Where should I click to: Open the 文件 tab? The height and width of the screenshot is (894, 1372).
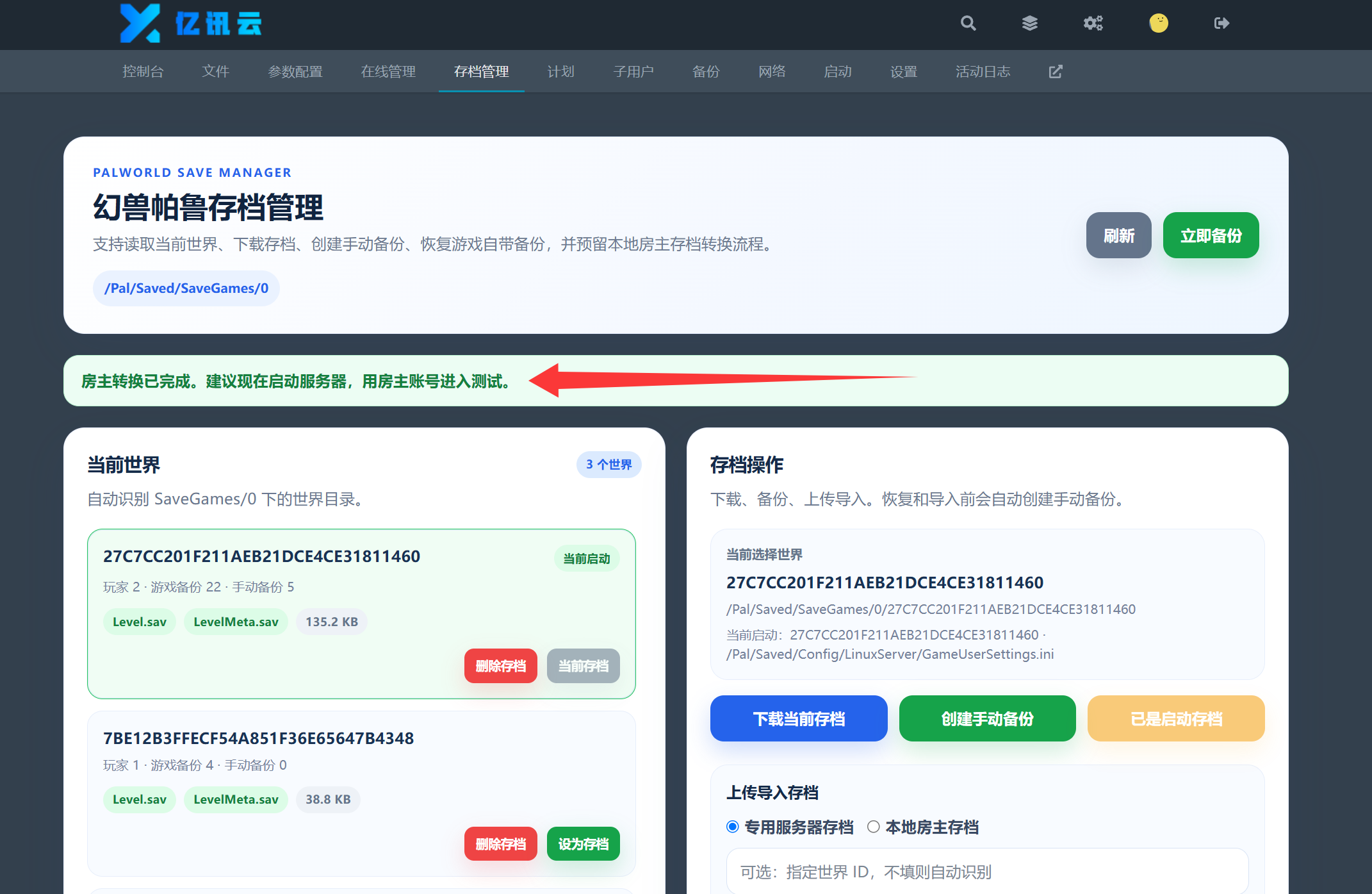pos(216,72)
